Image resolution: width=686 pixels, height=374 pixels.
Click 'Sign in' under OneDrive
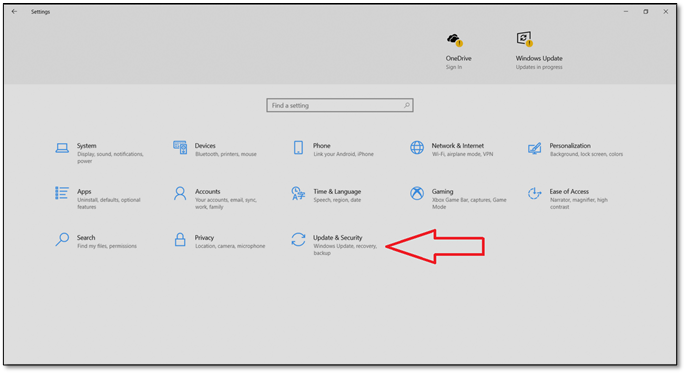(x=454, y=67)
